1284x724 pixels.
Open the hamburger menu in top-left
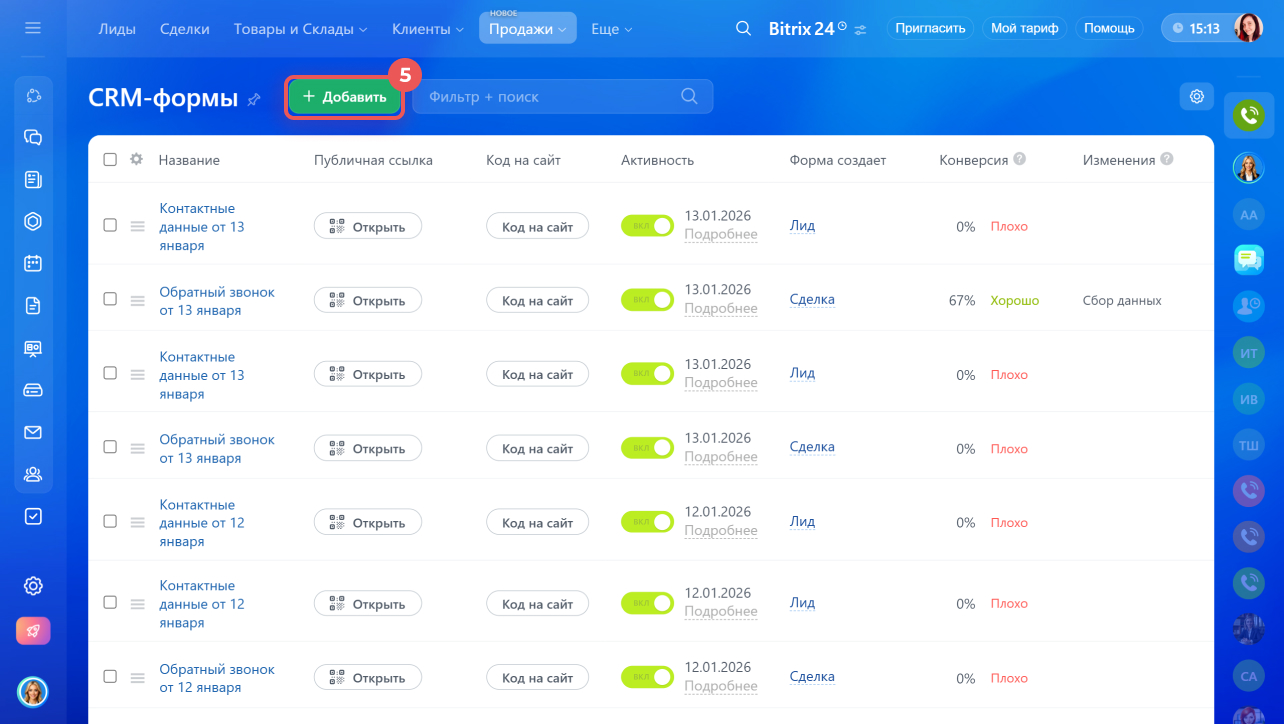tap(33, 28)
